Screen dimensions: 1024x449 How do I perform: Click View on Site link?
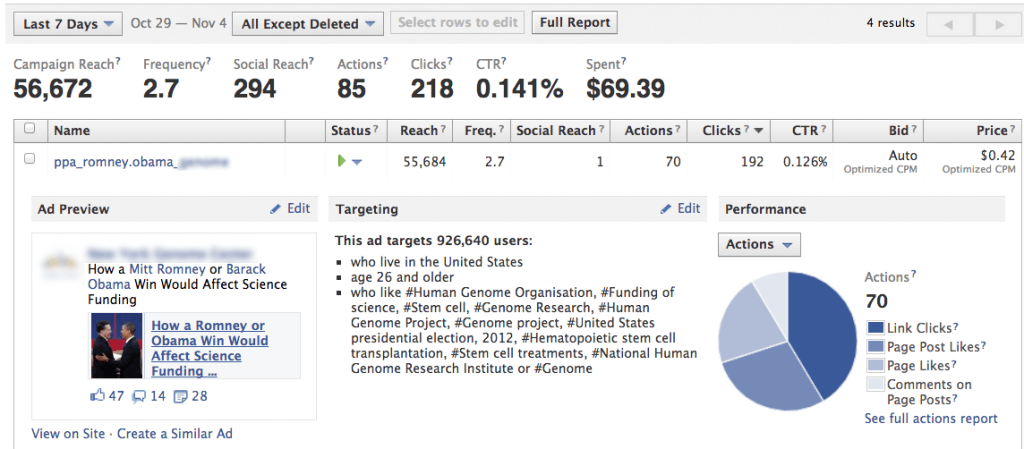coord(68,433)
